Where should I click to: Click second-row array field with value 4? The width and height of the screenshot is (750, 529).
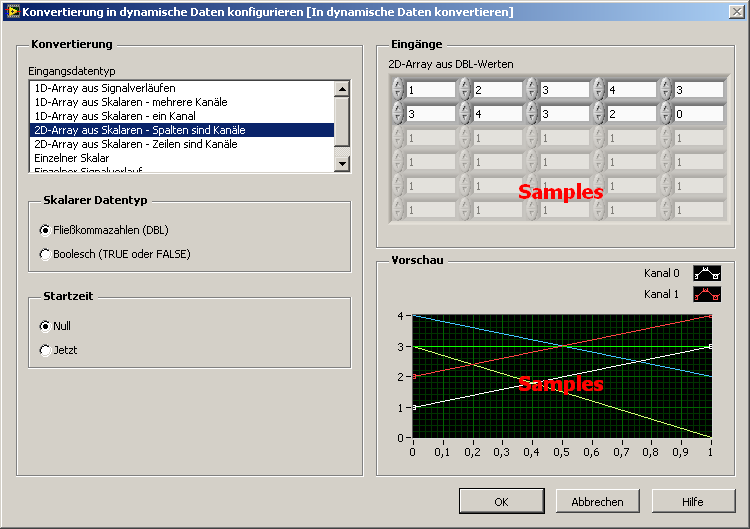pos(498,114)
